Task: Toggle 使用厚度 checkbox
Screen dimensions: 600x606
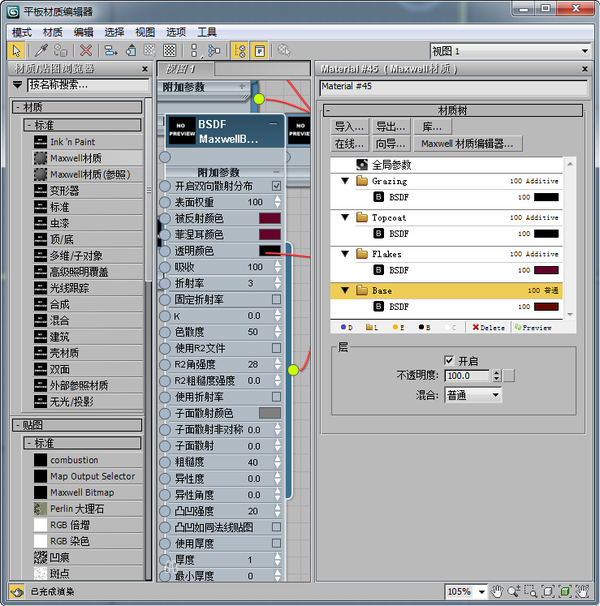Action: click(276, 543)
